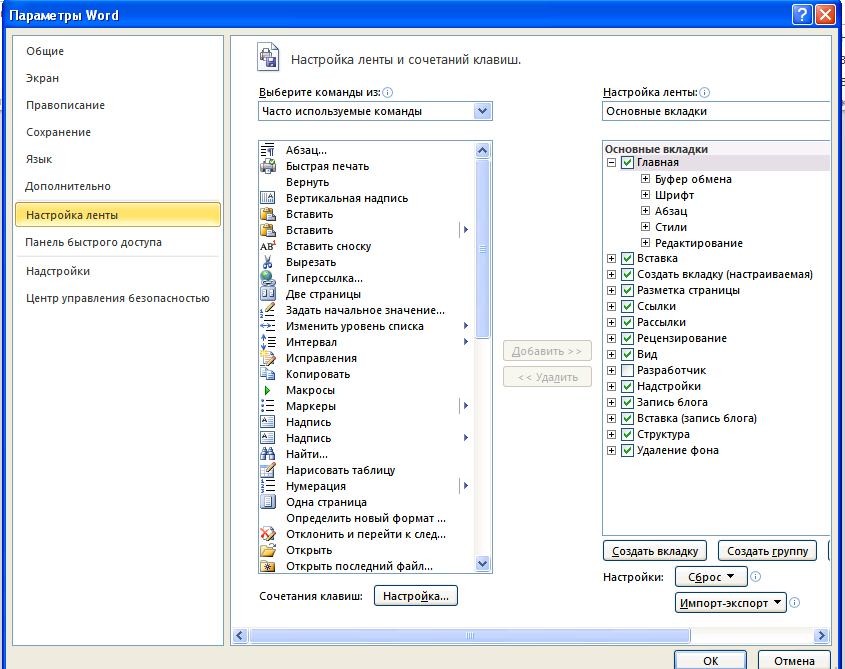Click the Создать группу button
Screen dimensions: 845x669
(767, 551)
